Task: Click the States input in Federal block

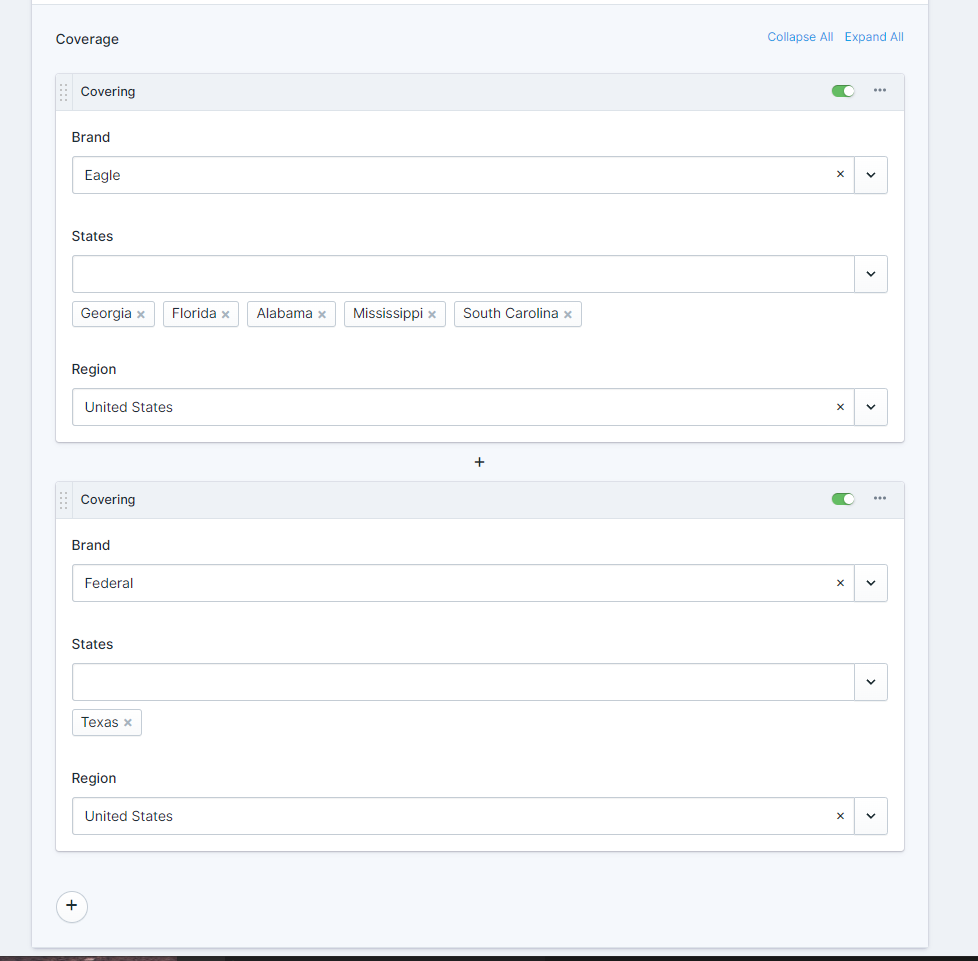Action: [463, 682]
